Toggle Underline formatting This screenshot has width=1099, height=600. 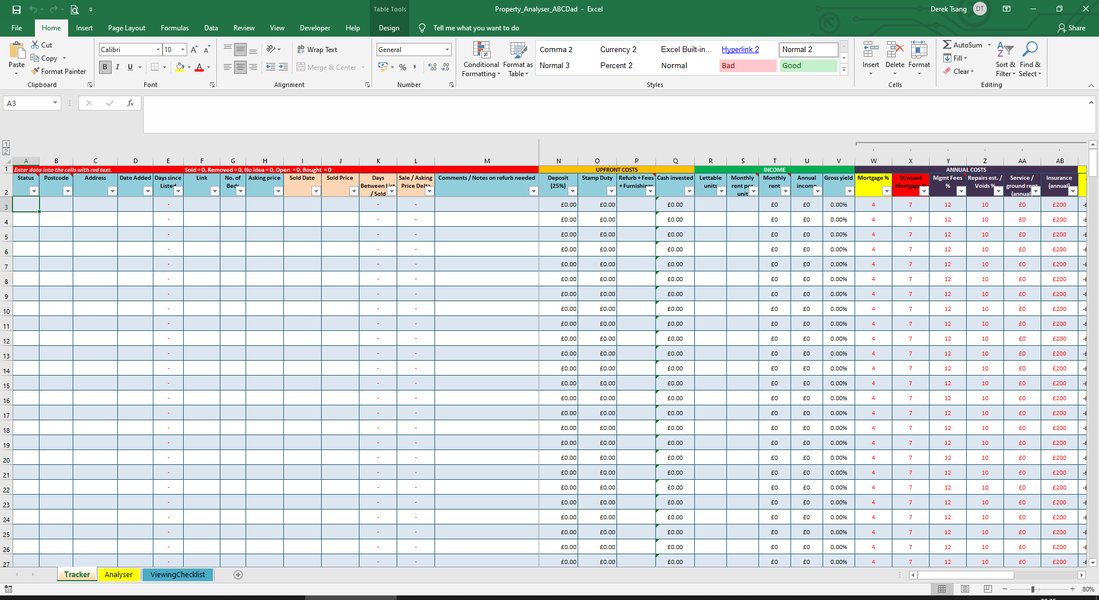click(130, 67)
